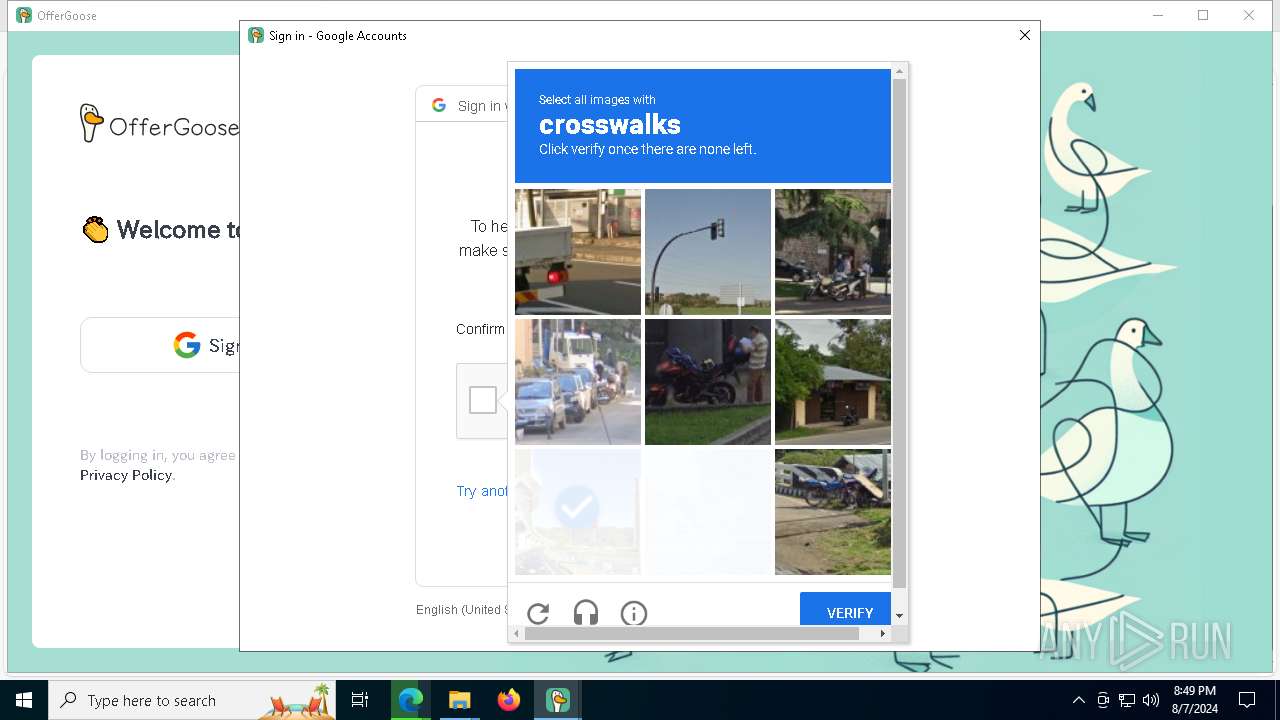Open clock showing 8:49 PM
This screenshot has width=1280, height=720.
pos(1195,700)
